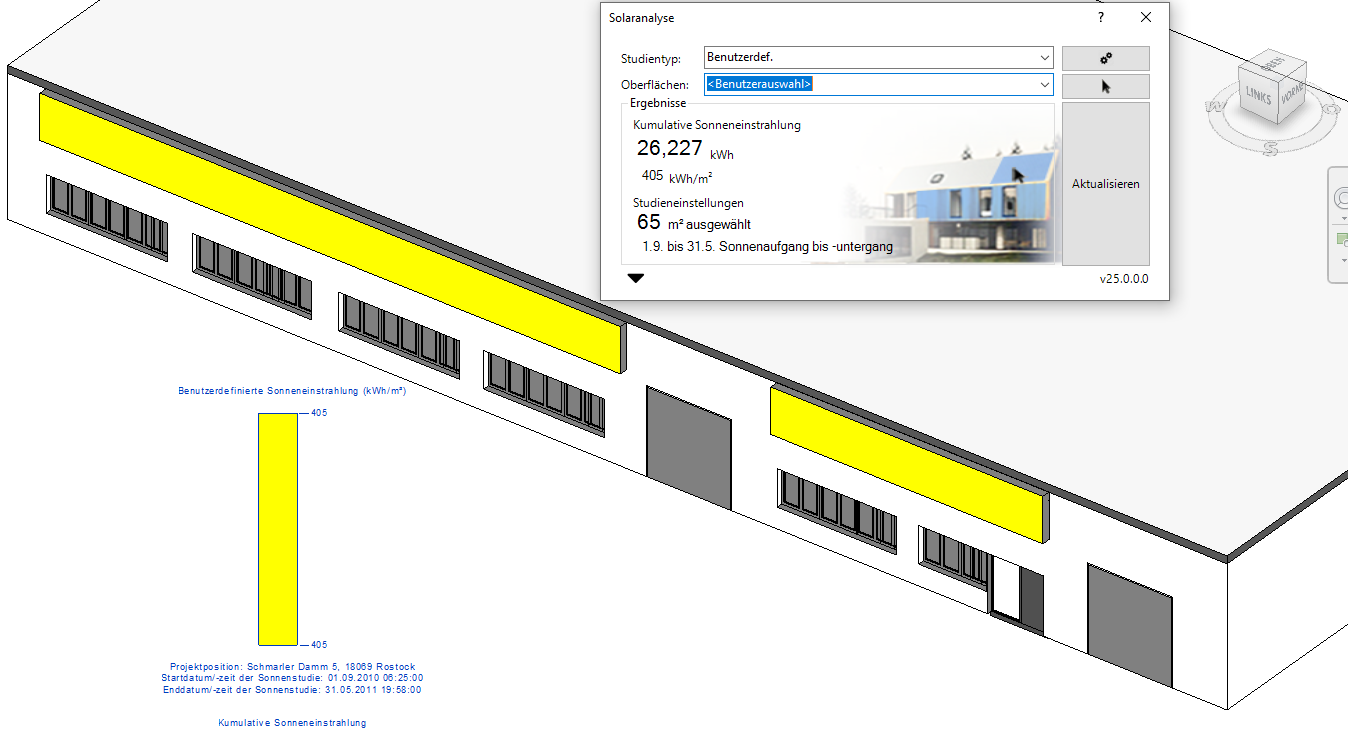Click the S marker on the compass ring
Viewport: 1348px width, 735px height.
[x=1269, y=148]
